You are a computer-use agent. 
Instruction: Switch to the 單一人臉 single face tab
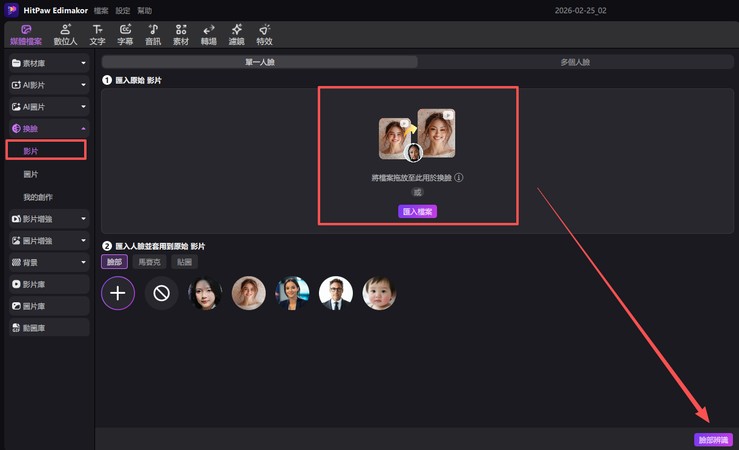tap(260, 62)
